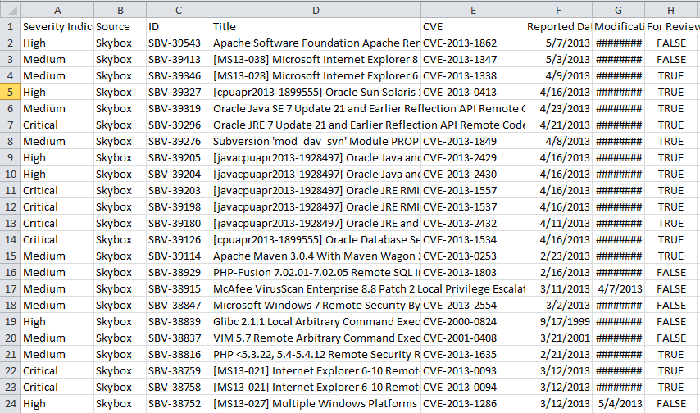Select cell CVE-2013-1849
Image resolution: width=700 pixels, height=413 pixels.
coord(473,142)
